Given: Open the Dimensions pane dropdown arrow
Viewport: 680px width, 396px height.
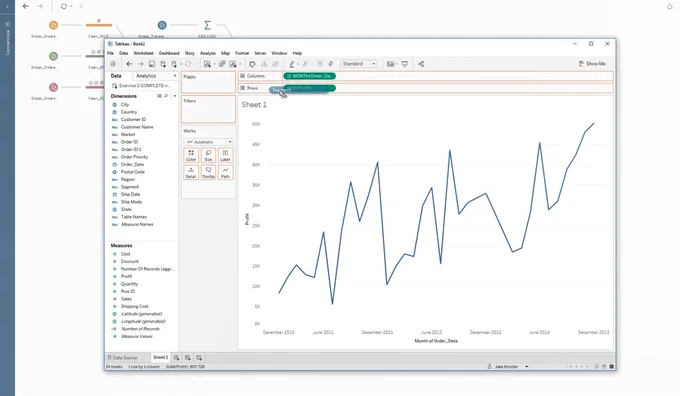Looking at the screenshot, I should click(174, 96).
